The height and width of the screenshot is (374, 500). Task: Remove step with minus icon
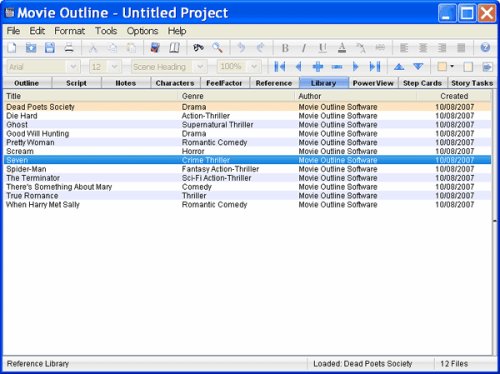(337, 67)
